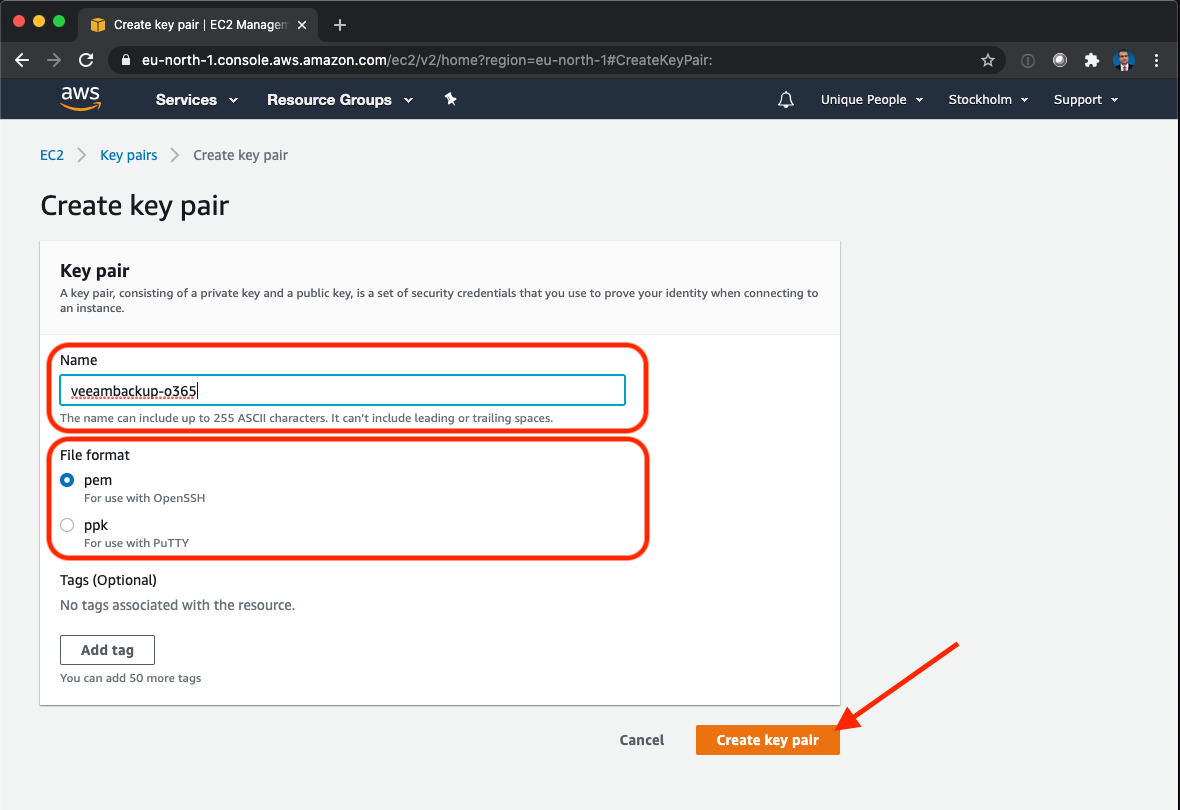This screenshot has width=1180, height=810.
Task: Click the site lock icon in address bar
Action: [126, 60]
